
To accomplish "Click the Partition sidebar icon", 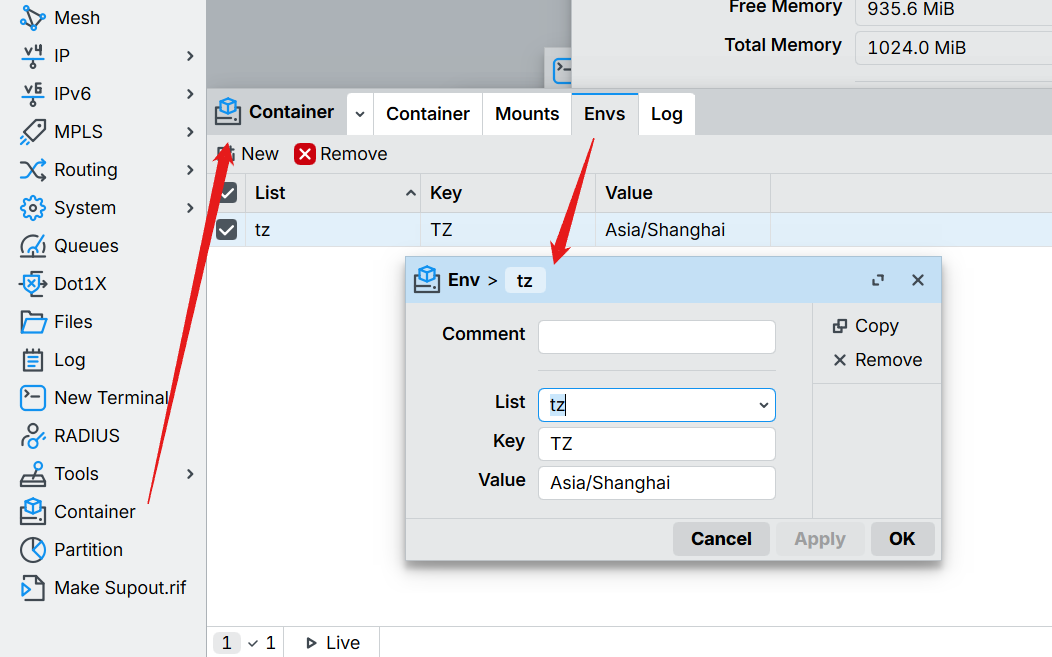I will coord(33,550).
